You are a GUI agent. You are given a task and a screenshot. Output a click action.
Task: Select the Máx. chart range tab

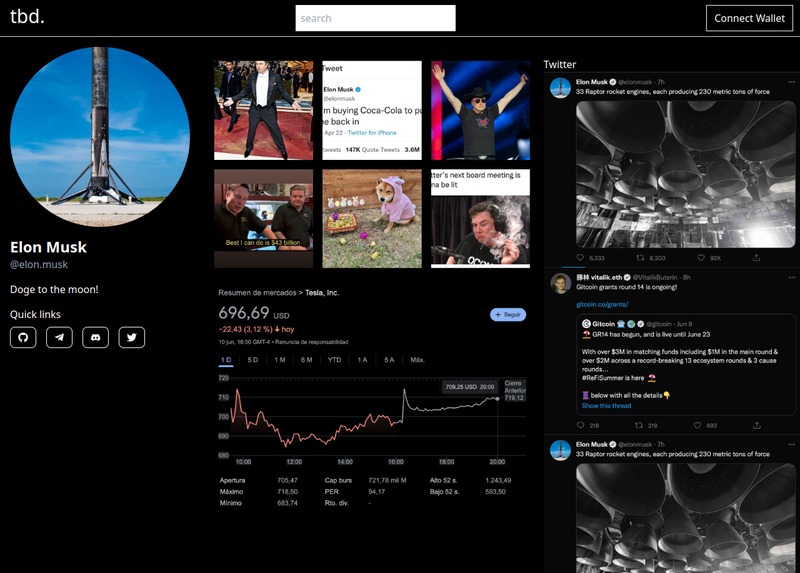(x=417, y=360)
